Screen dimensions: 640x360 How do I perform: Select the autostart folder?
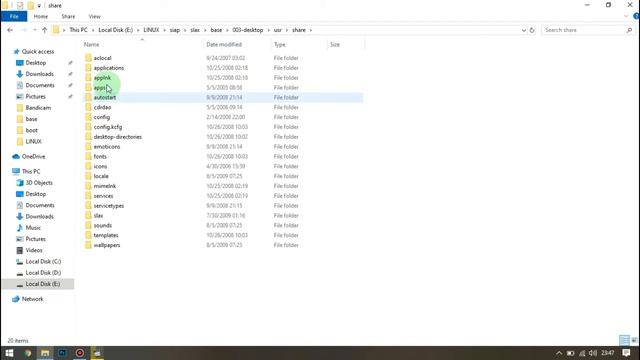point(223,98)
